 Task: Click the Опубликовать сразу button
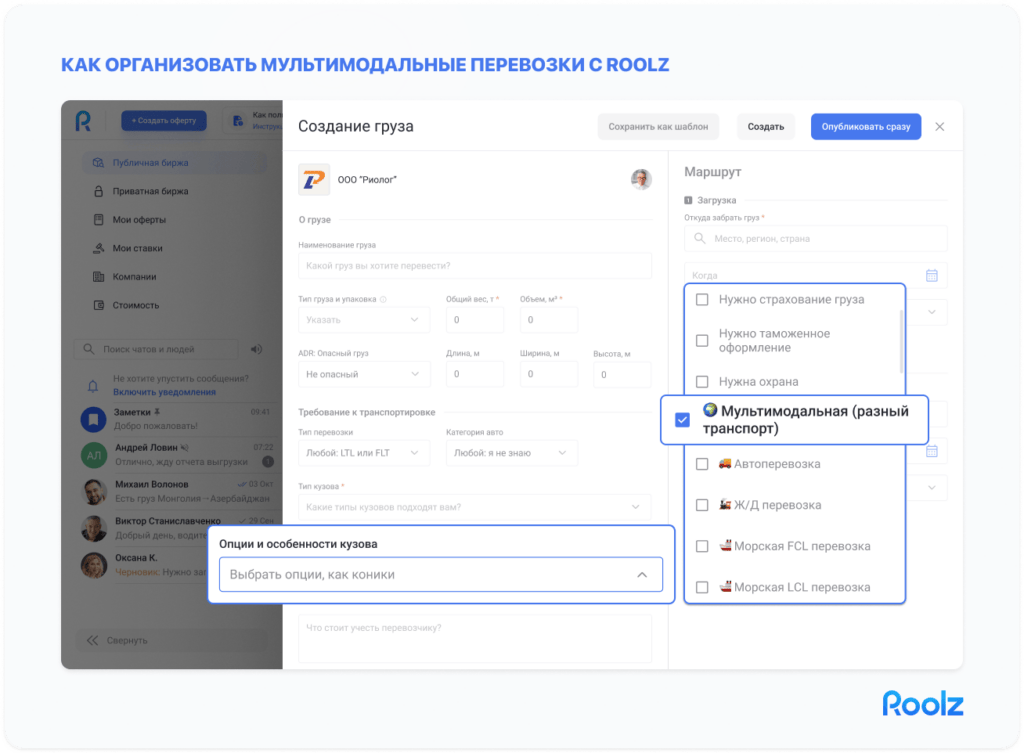point(865,126)
